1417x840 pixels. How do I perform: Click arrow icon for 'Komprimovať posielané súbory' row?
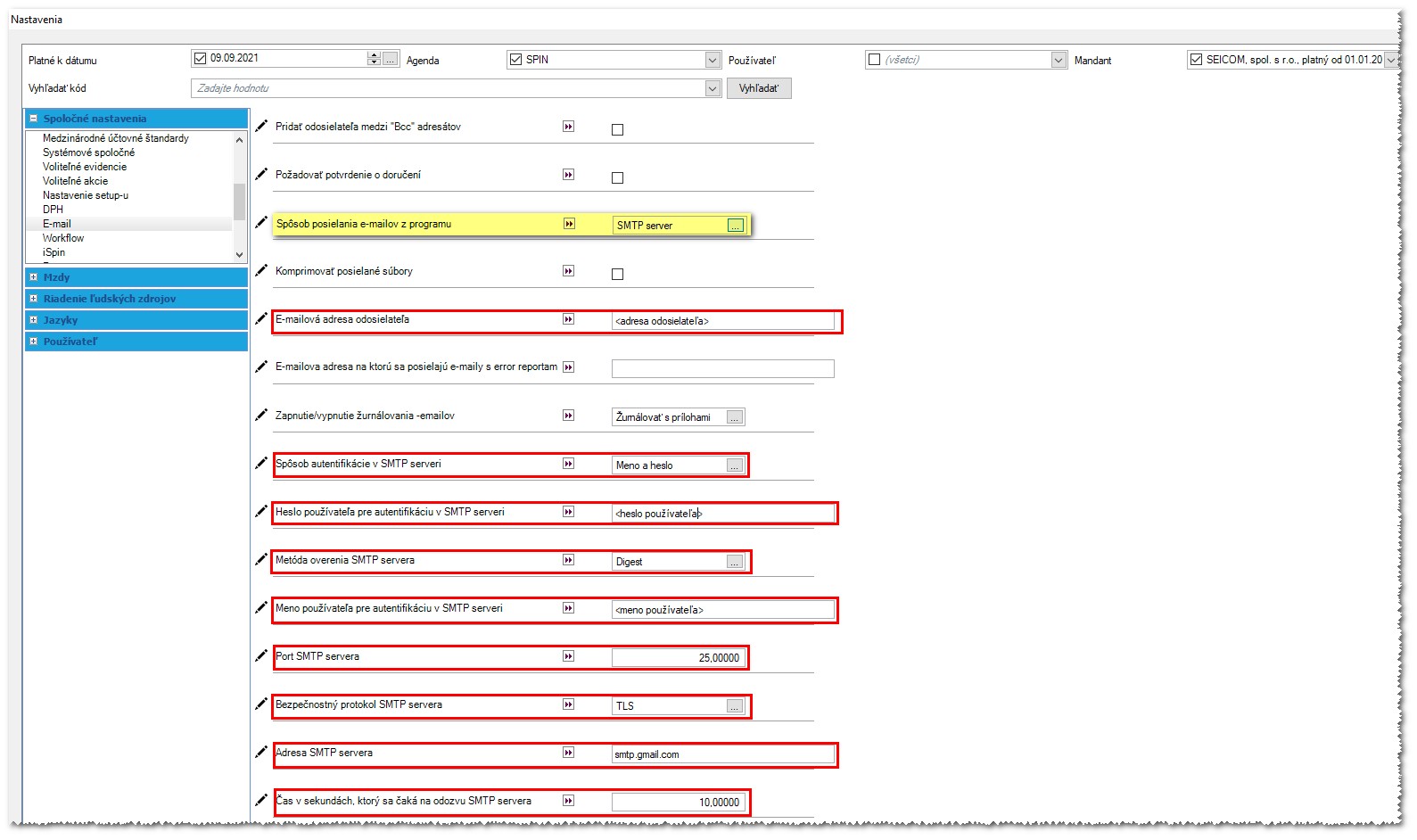[568, 271]
